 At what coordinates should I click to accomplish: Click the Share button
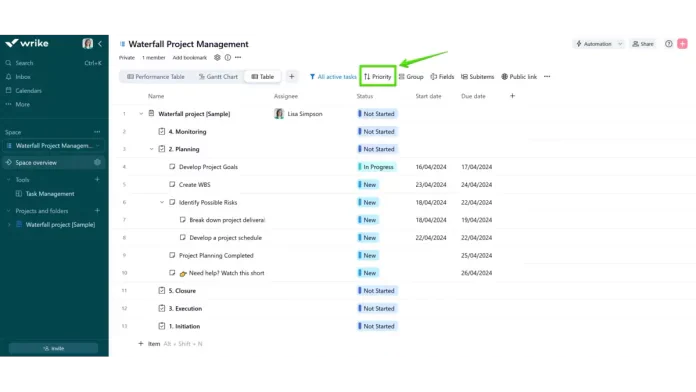point(643,44)
